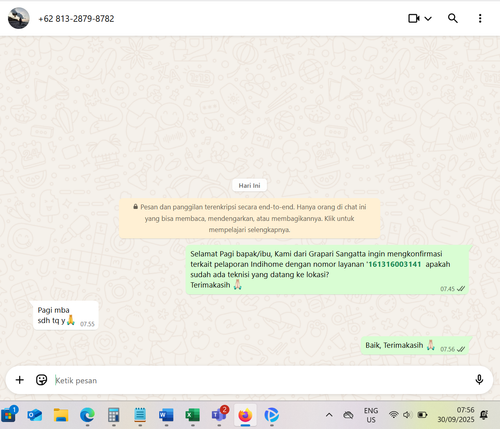500x429 pixels.
Task: Open the emoji and sticker picker
Action: [41, 380]
